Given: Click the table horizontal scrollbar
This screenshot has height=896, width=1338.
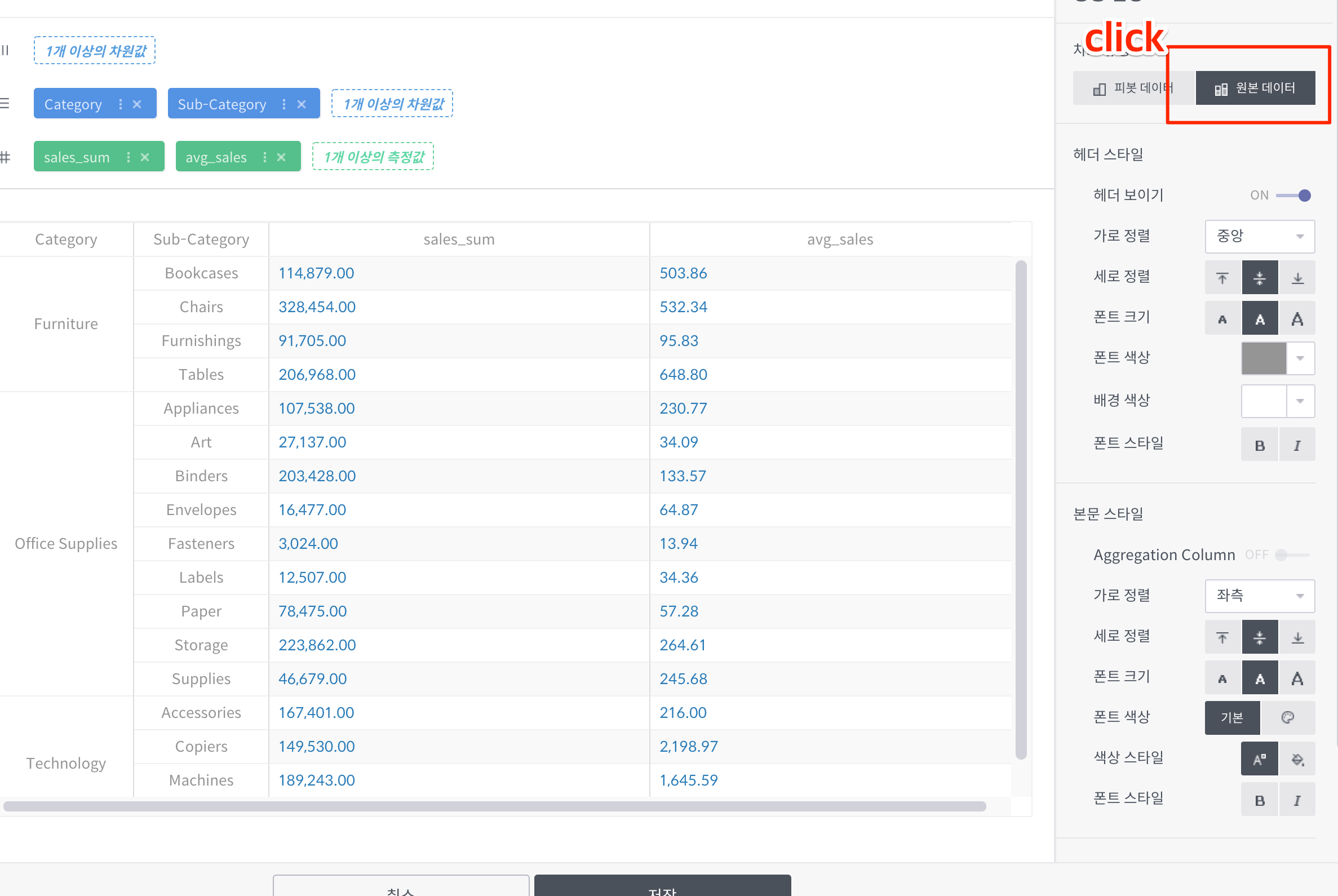Looking at the screenshot, I should pyautogui.click(x=494, y=806).
